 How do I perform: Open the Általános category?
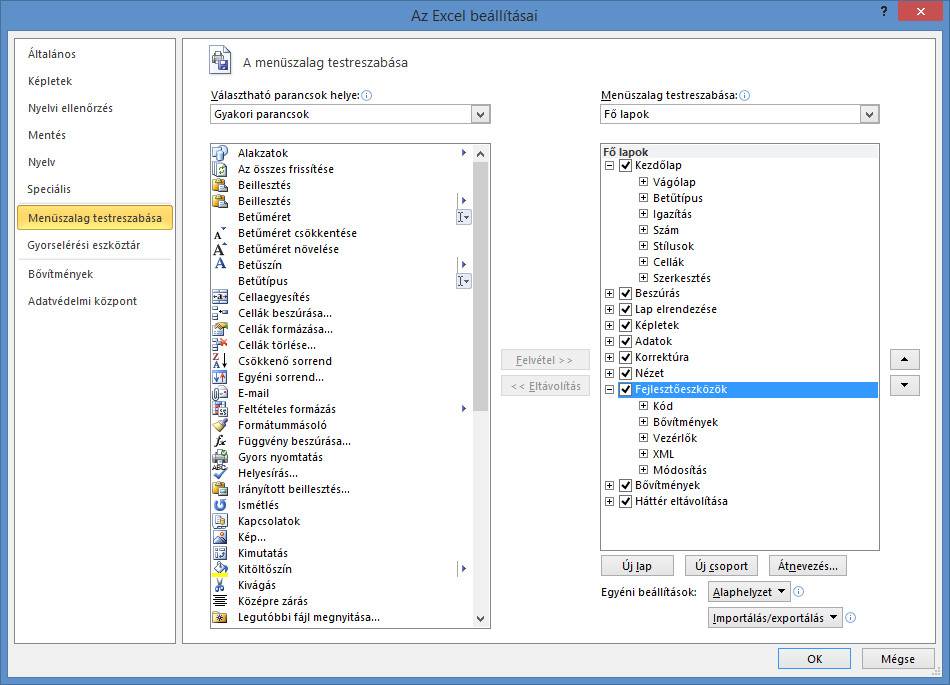coord(52,54)
